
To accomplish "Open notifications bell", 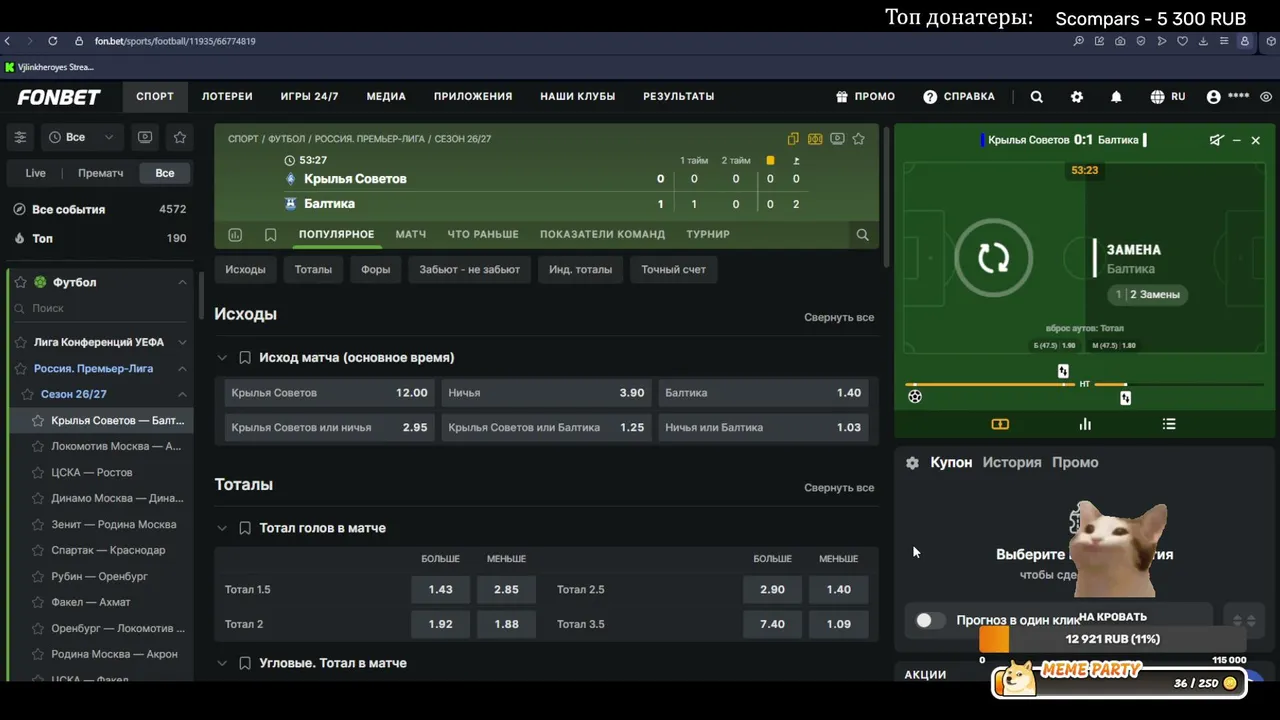I will 1116,97.
